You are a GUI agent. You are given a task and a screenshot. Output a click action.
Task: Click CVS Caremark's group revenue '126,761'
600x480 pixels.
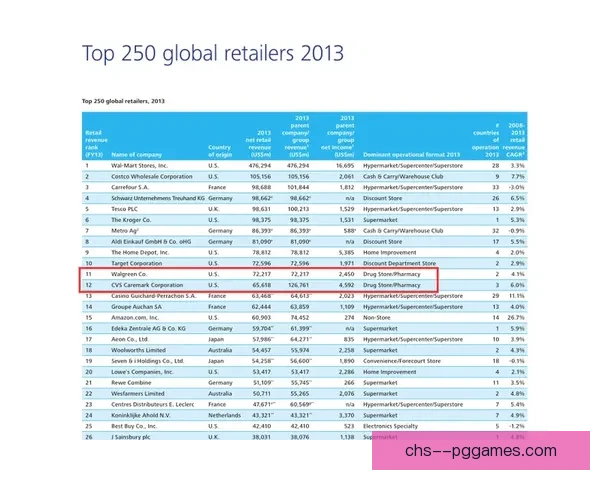coord(298,285)
